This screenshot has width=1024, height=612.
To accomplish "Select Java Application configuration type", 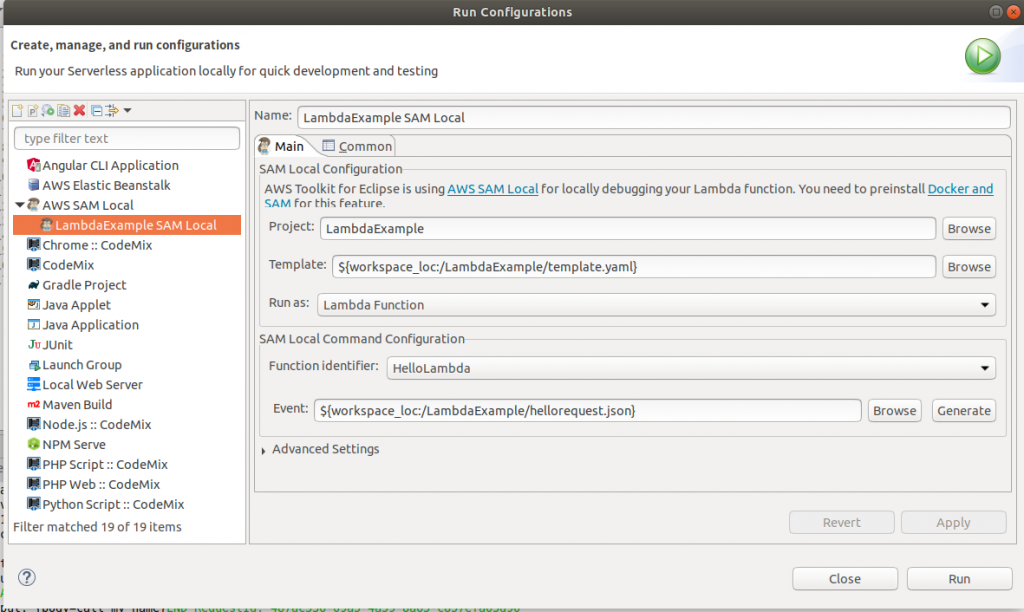I will click(83, 325).
